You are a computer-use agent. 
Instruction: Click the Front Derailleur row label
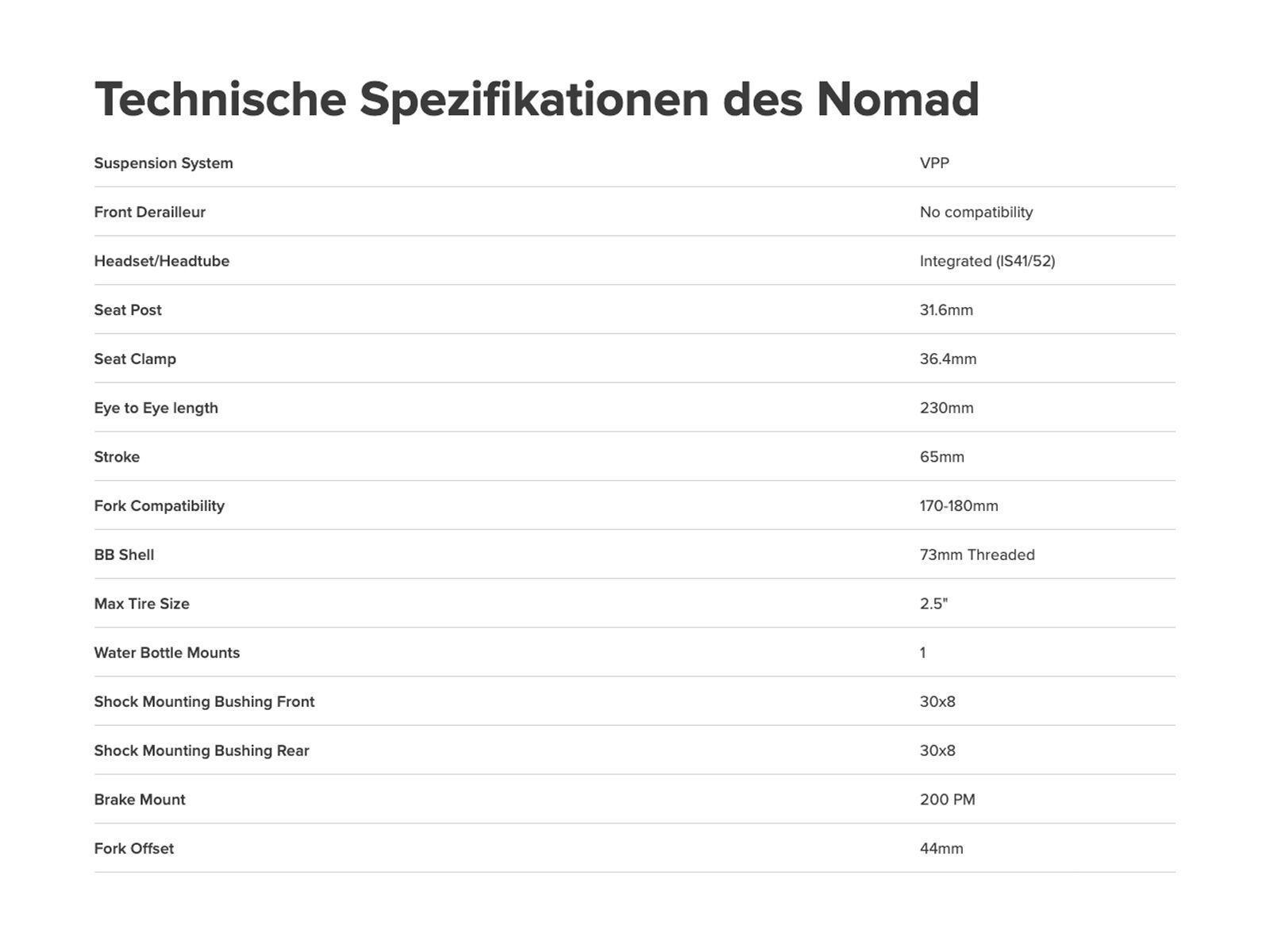click(149, 213)
